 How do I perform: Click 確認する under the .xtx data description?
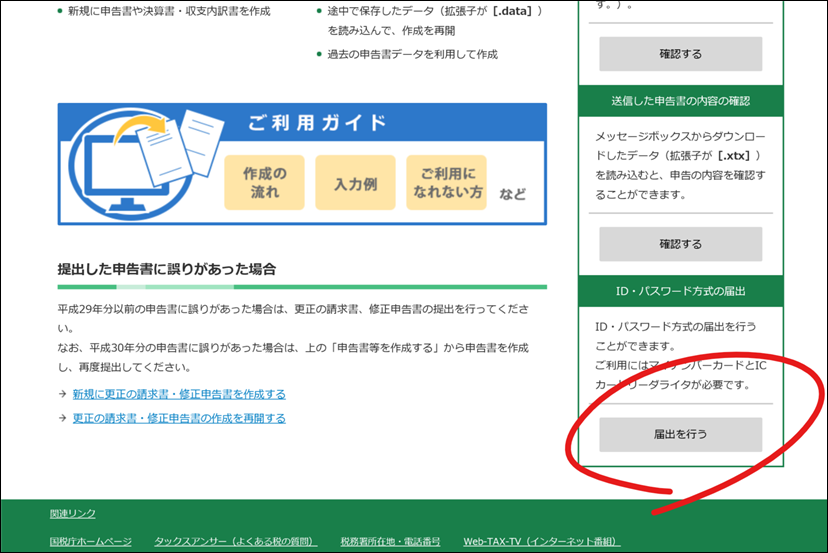pos(681,244)
